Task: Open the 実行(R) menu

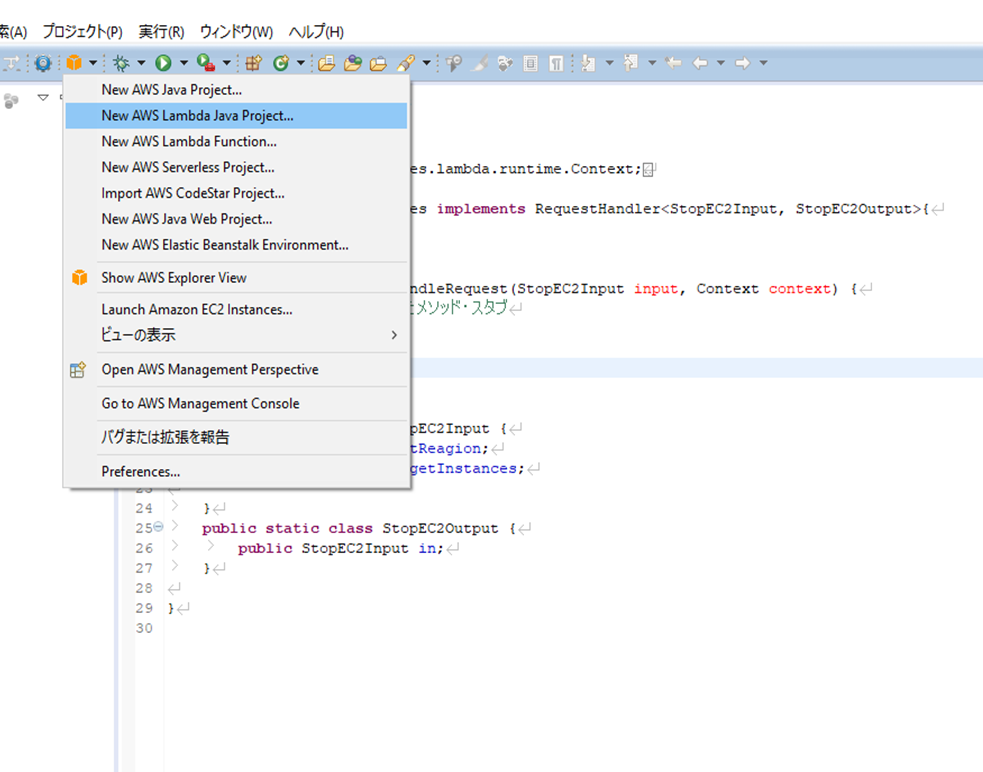Action: (161, 31)
